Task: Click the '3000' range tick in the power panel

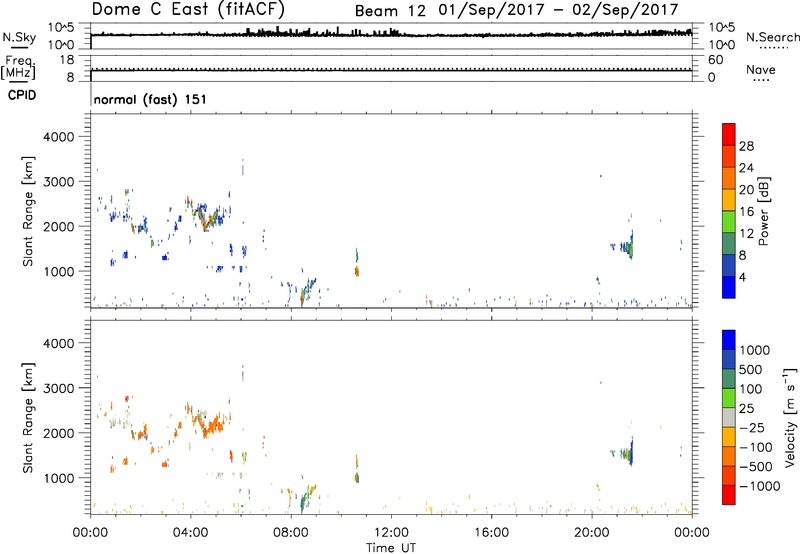Action: pos(59,182)
